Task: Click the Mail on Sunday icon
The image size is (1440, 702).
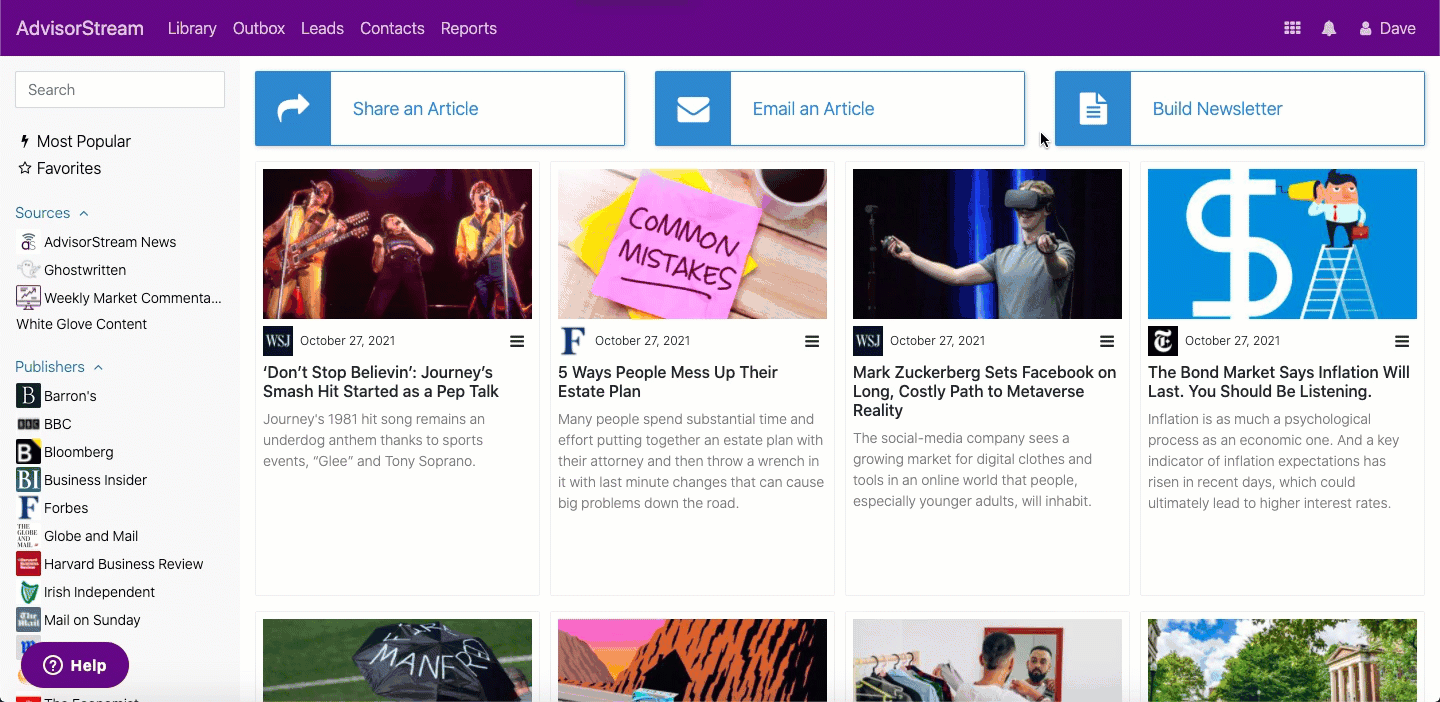Action: (x=28, y=620)
